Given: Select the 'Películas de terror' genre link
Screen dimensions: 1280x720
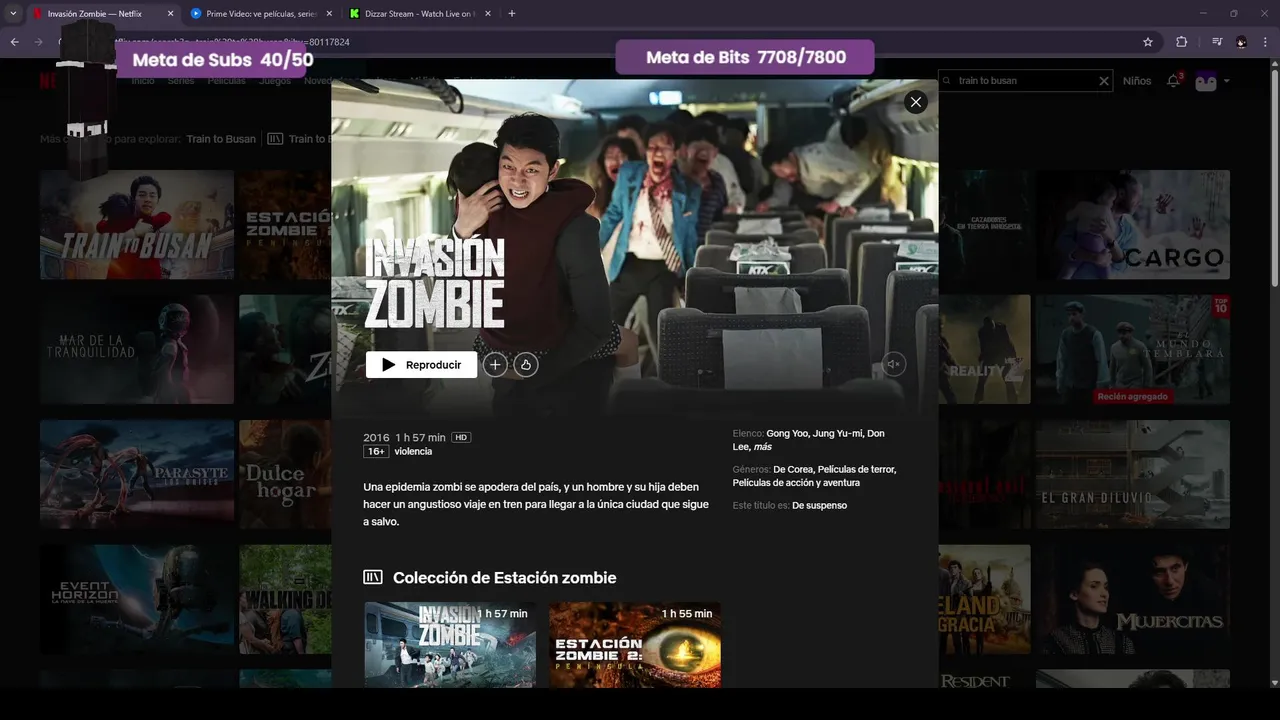Looking at the screenshot, I should pyautogui.click(x=857, y=469).
